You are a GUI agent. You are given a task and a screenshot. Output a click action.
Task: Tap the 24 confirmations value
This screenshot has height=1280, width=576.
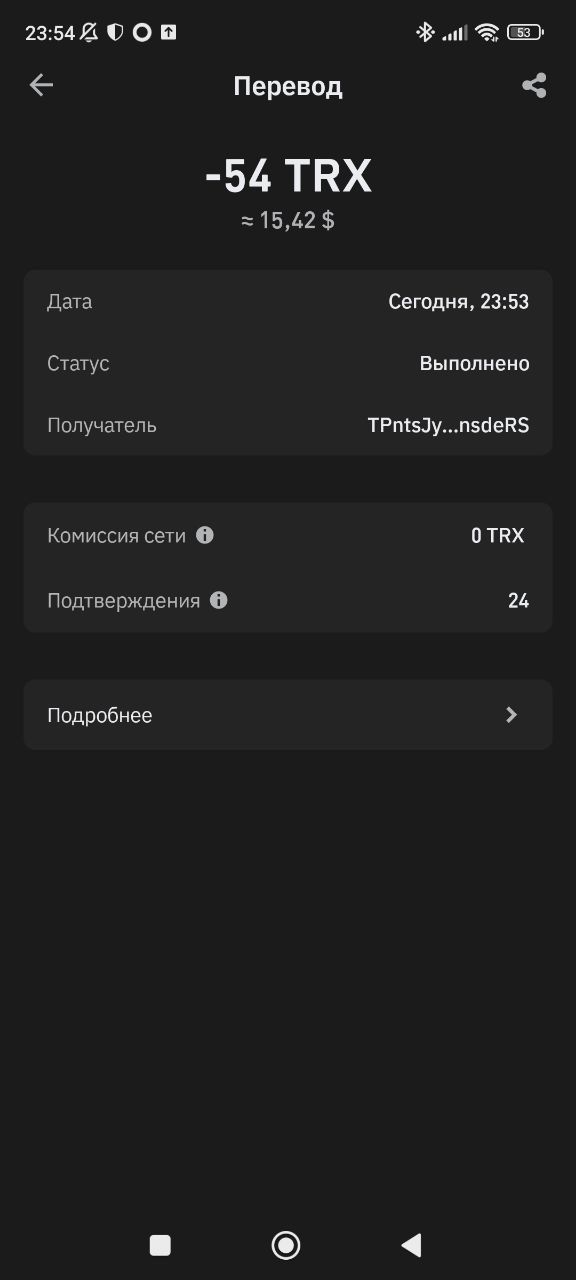518,600
